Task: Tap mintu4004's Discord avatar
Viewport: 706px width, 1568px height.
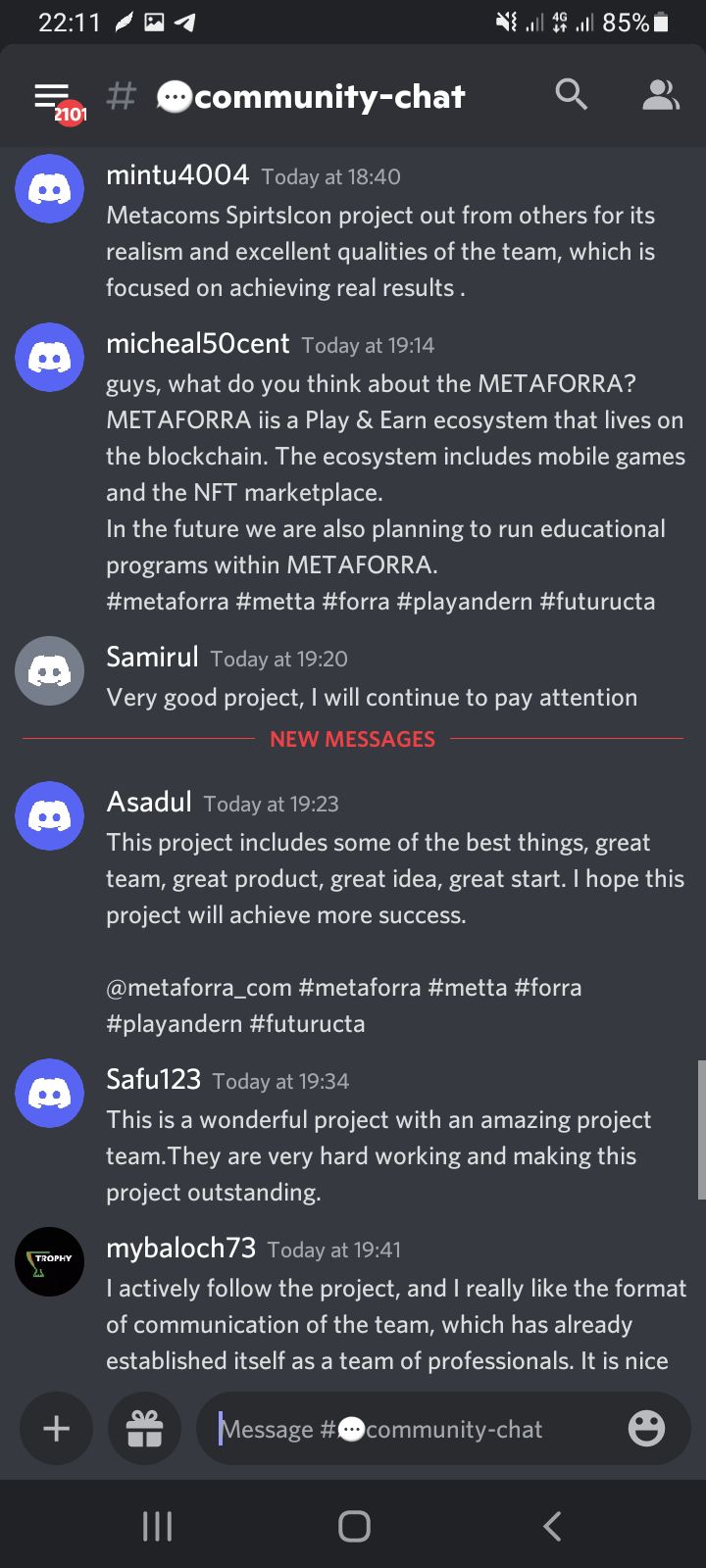Action: pyautogui.click(x=49, y=188)
